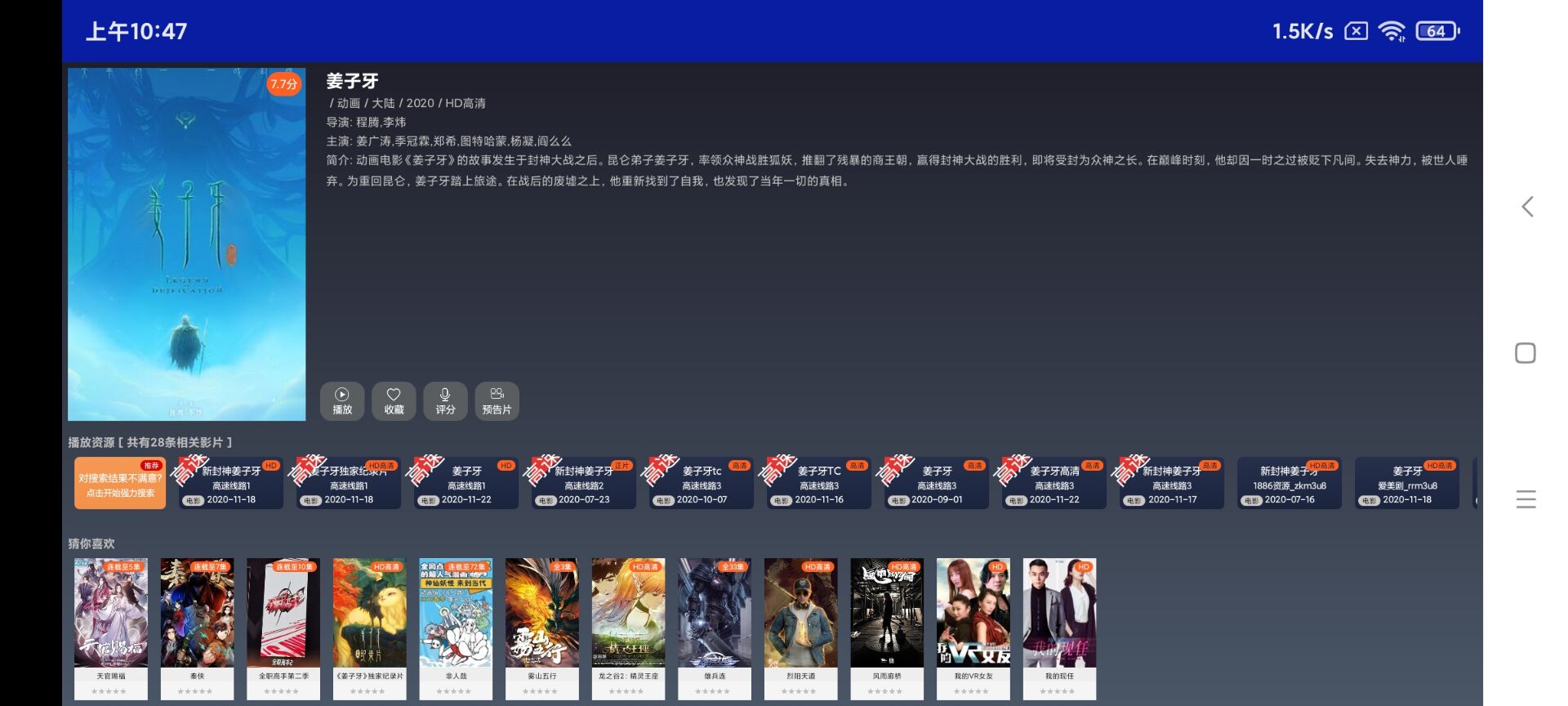Tap the crossed-box status icon beside 1.5K/s

pyautogui.click(x=1356, y=31)
